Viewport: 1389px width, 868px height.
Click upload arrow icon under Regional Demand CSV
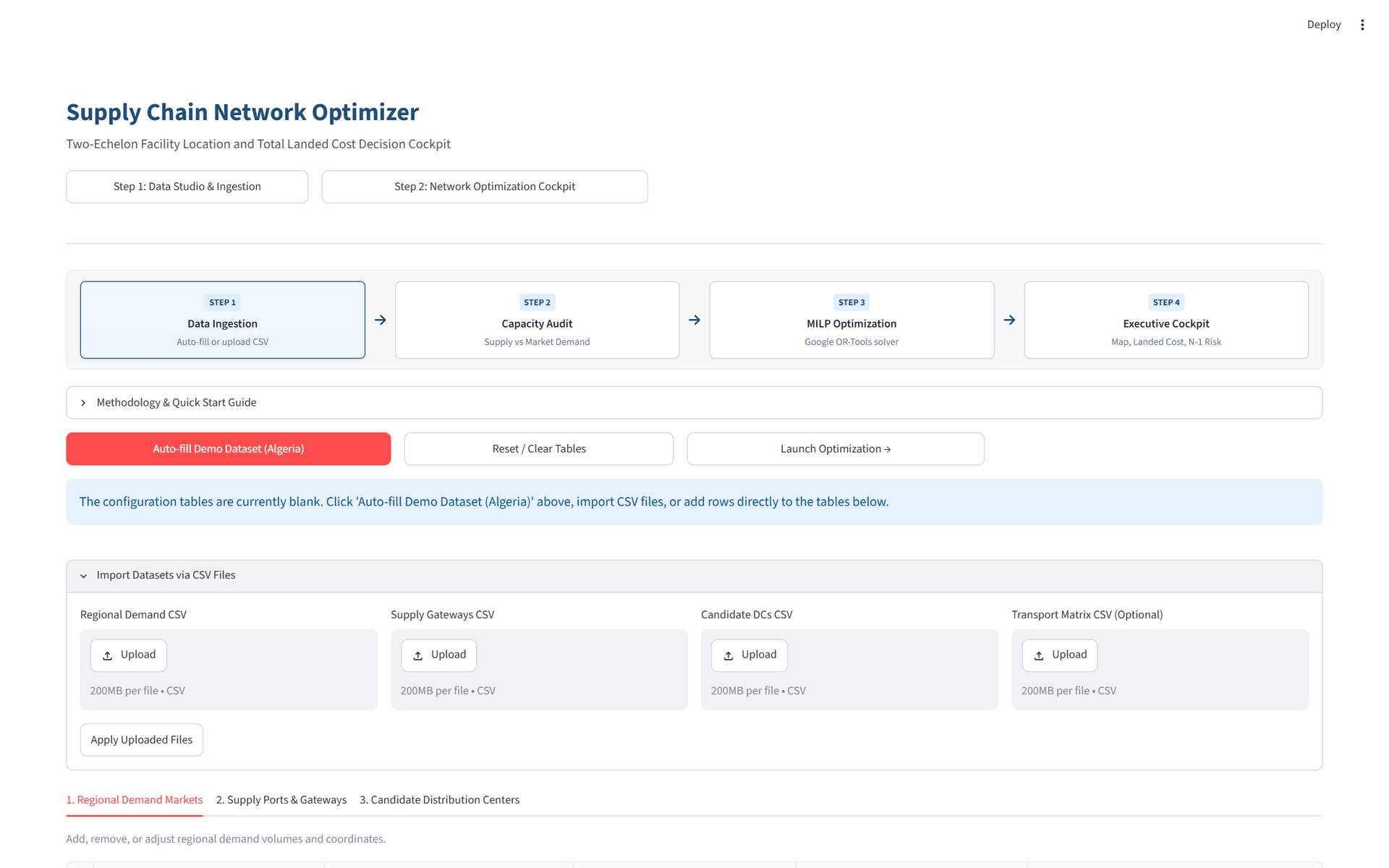pos(107,655)
